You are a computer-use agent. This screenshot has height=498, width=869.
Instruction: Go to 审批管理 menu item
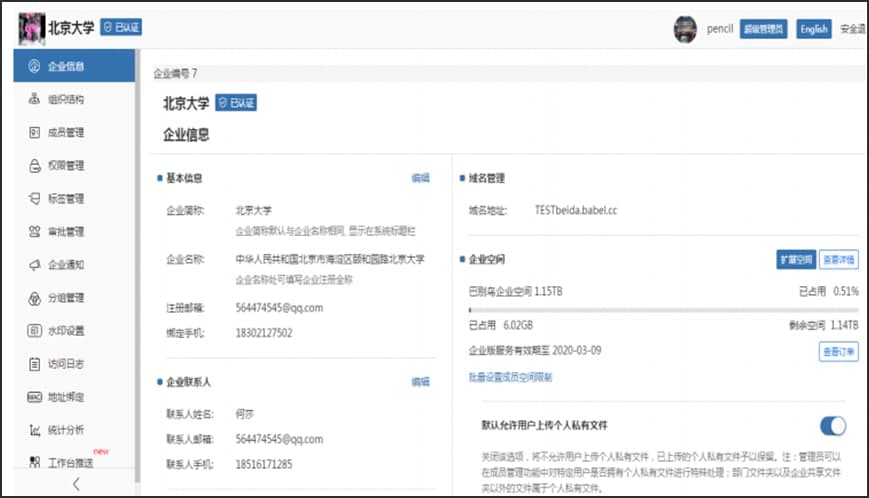pyautogui.click(x=66, y=232)
